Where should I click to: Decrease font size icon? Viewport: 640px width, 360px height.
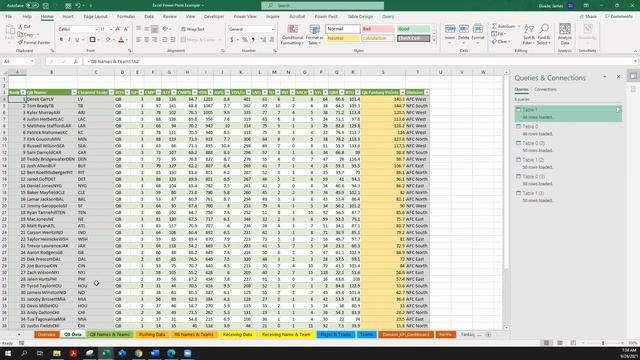click(126, 29)
